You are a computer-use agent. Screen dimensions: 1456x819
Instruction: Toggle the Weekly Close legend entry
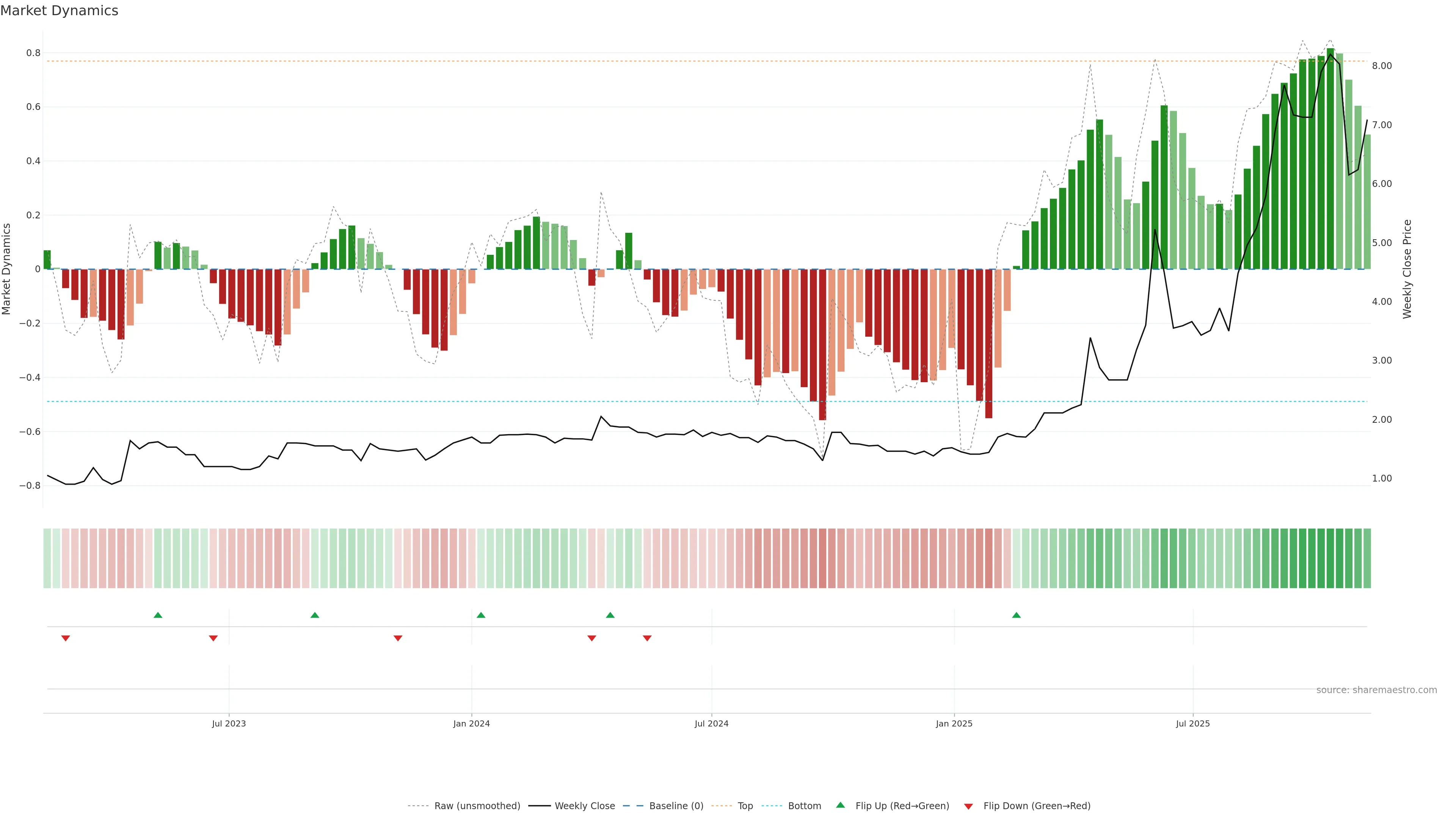[x=584, y=806]
